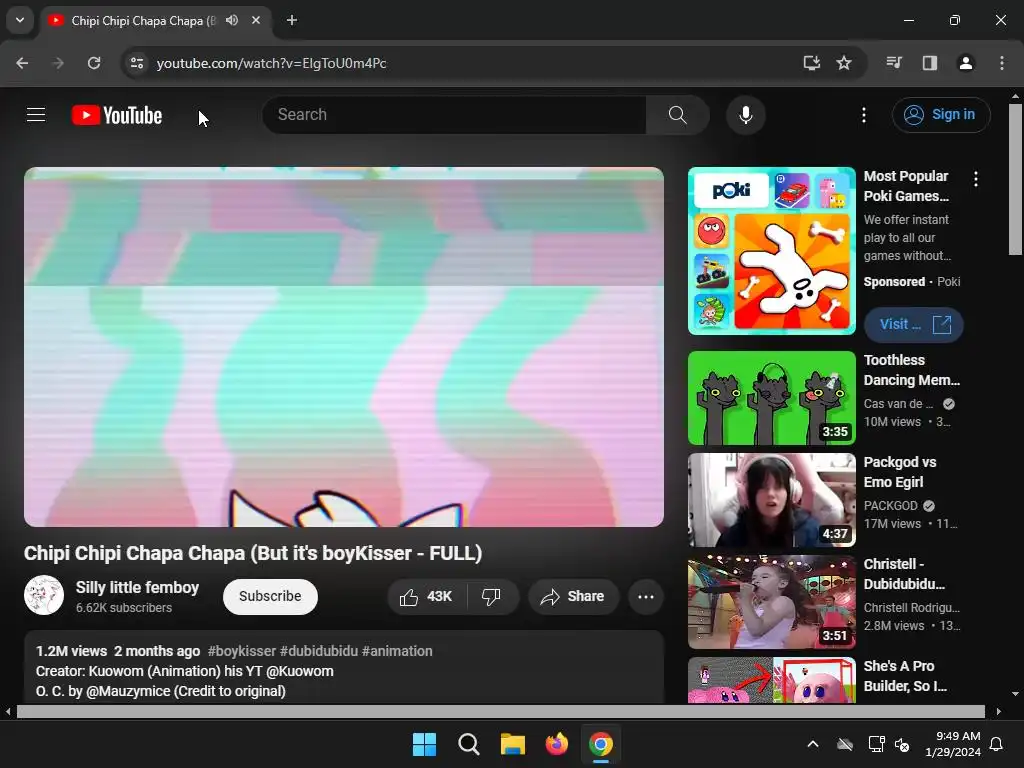The width and height of the screenshot is (1024, 768).
Task: Click the Toothless Dancing Meme title
Action: pyautogui.click(x=912, y=370)
